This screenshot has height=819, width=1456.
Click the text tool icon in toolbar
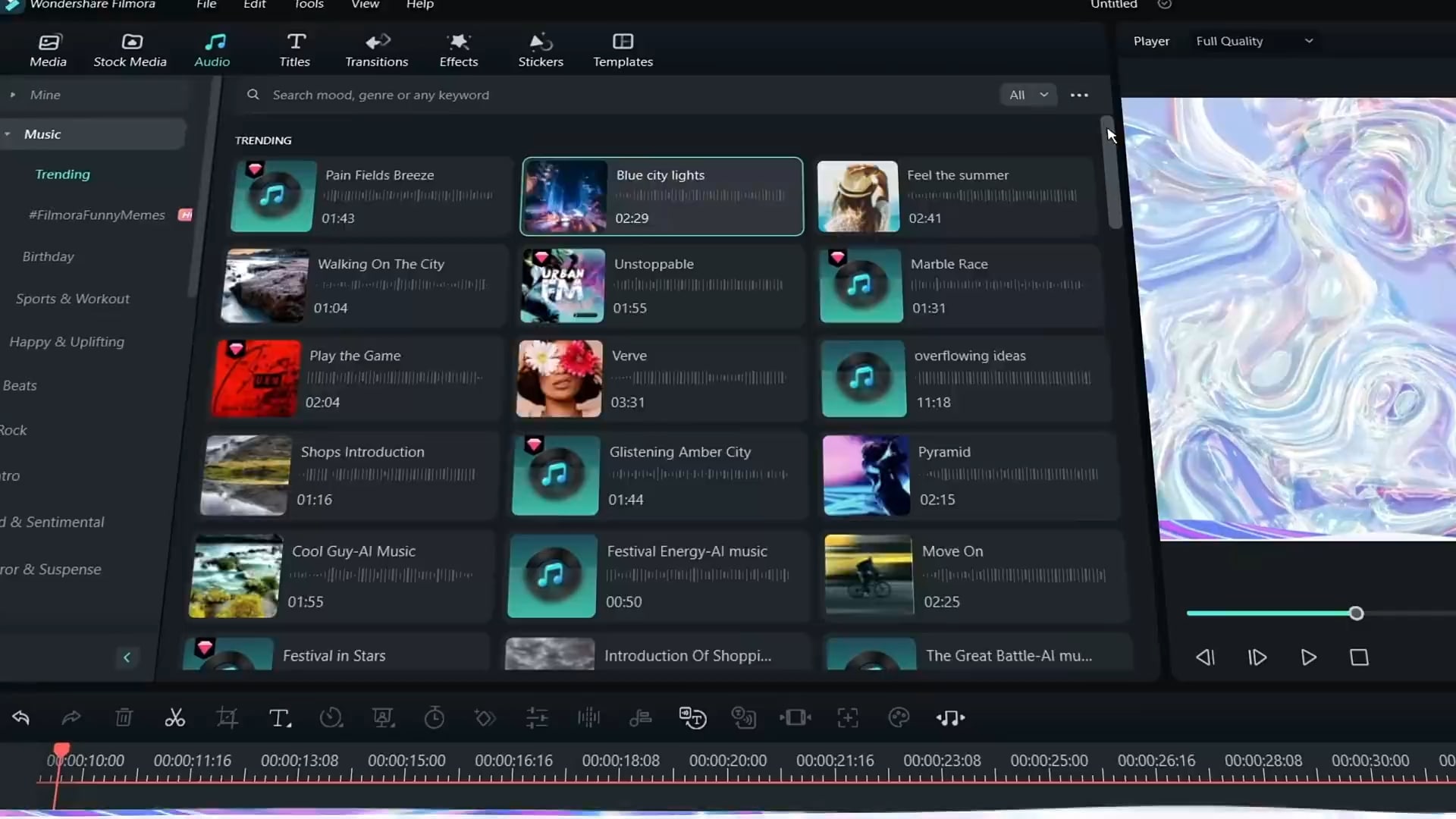click(x=279, y=717)
